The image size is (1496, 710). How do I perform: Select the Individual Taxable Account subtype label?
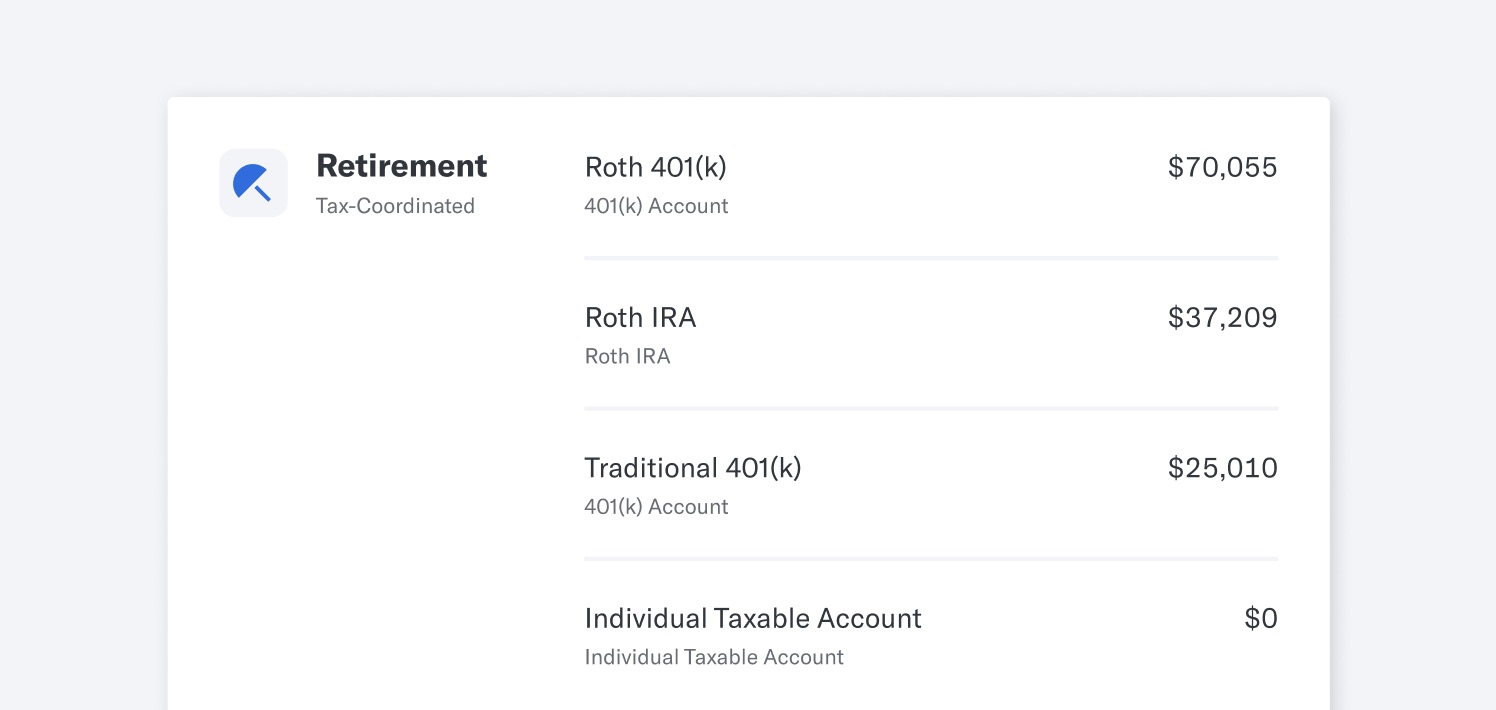tap(714, 657)
